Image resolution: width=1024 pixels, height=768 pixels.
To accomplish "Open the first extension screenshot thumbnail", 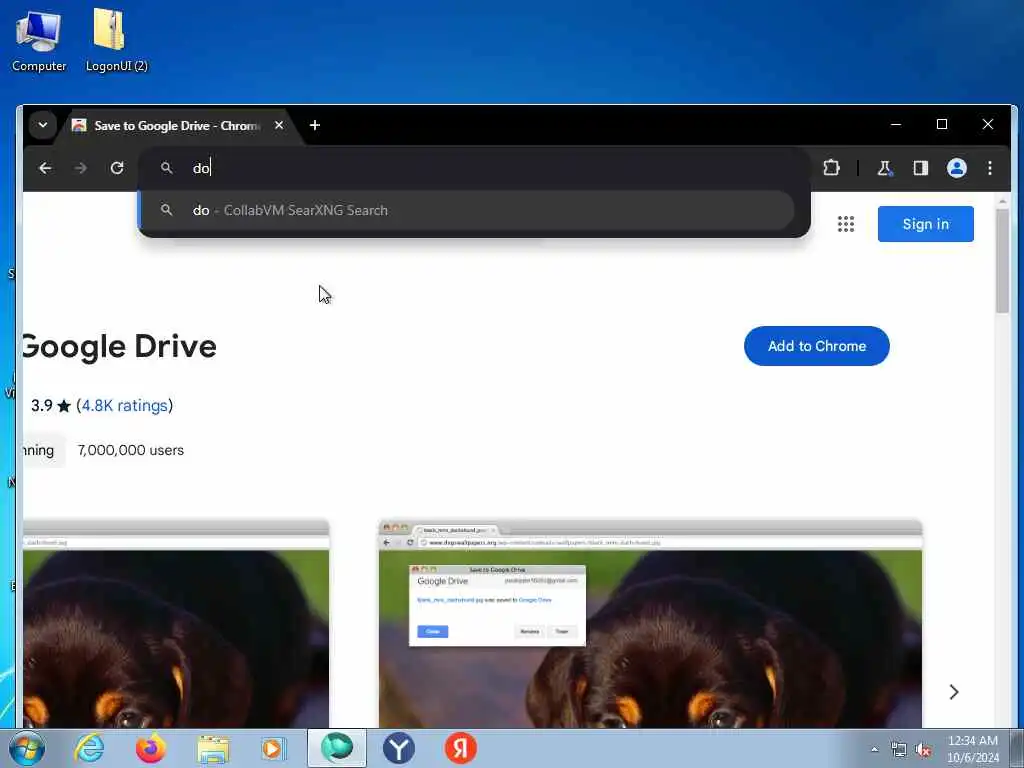I will [x=176, y=624].
